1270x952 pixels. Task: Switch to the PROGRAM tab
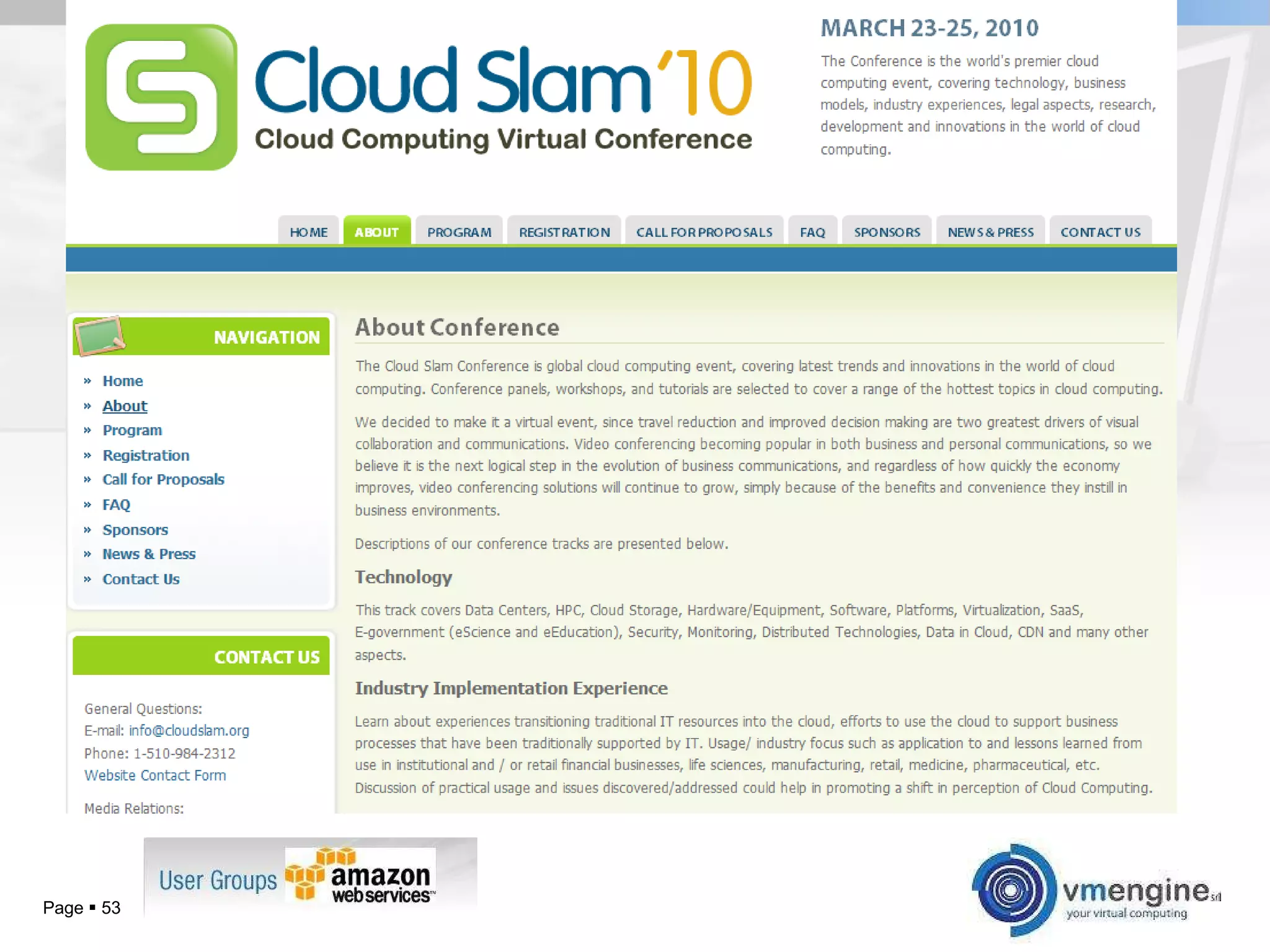[x=459, y=232]
